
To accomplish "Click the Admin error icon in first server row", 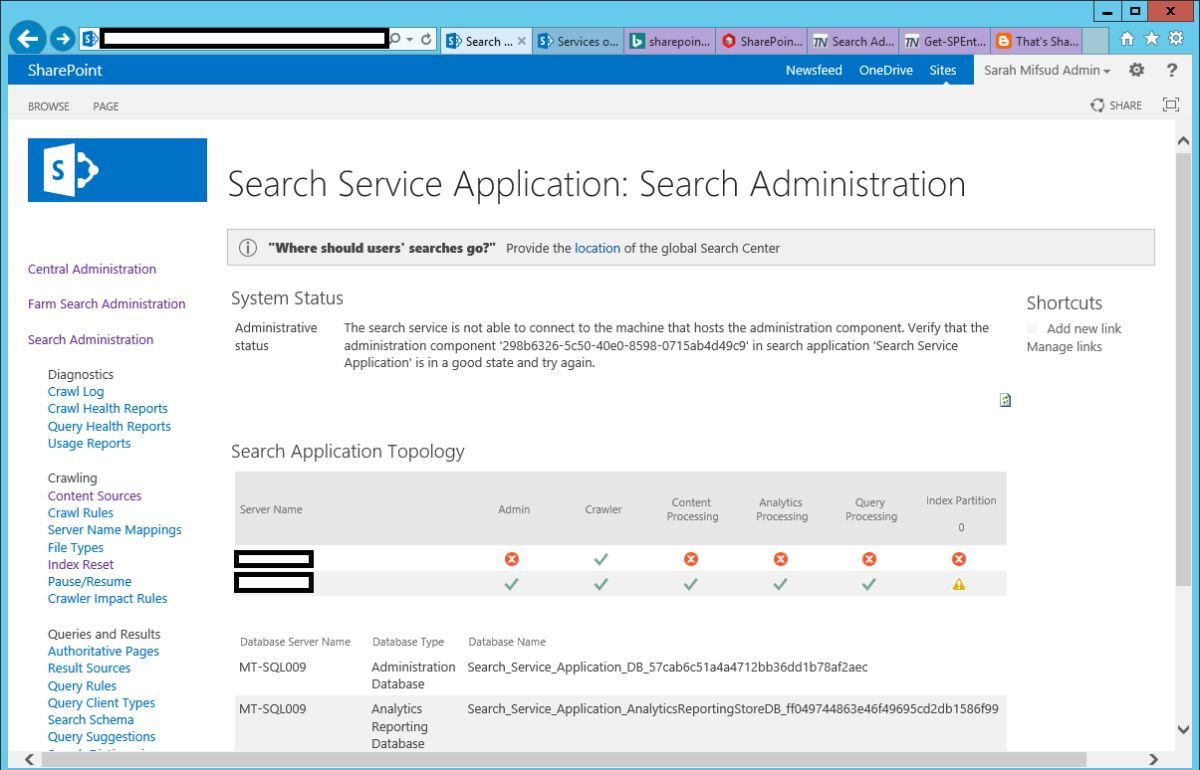I will click(x=512, y=559).
